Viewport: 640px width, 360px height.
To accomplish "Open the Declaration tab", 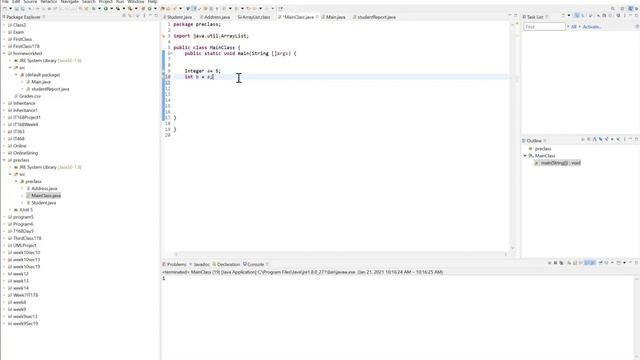I will point(226,264).
